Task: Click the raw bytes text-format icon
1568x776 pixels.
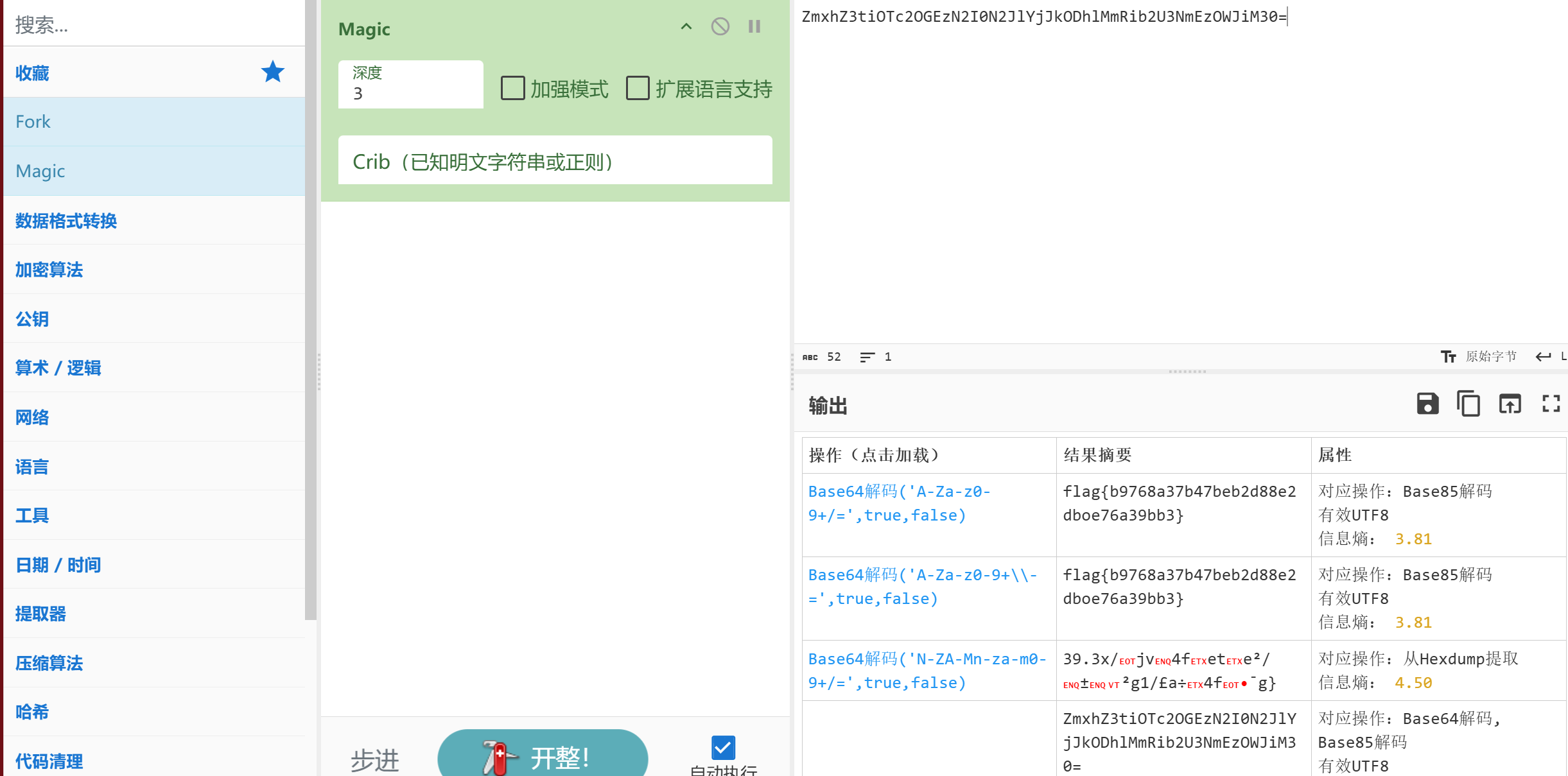Action: pyautogui.click(x=1449, y=357)
